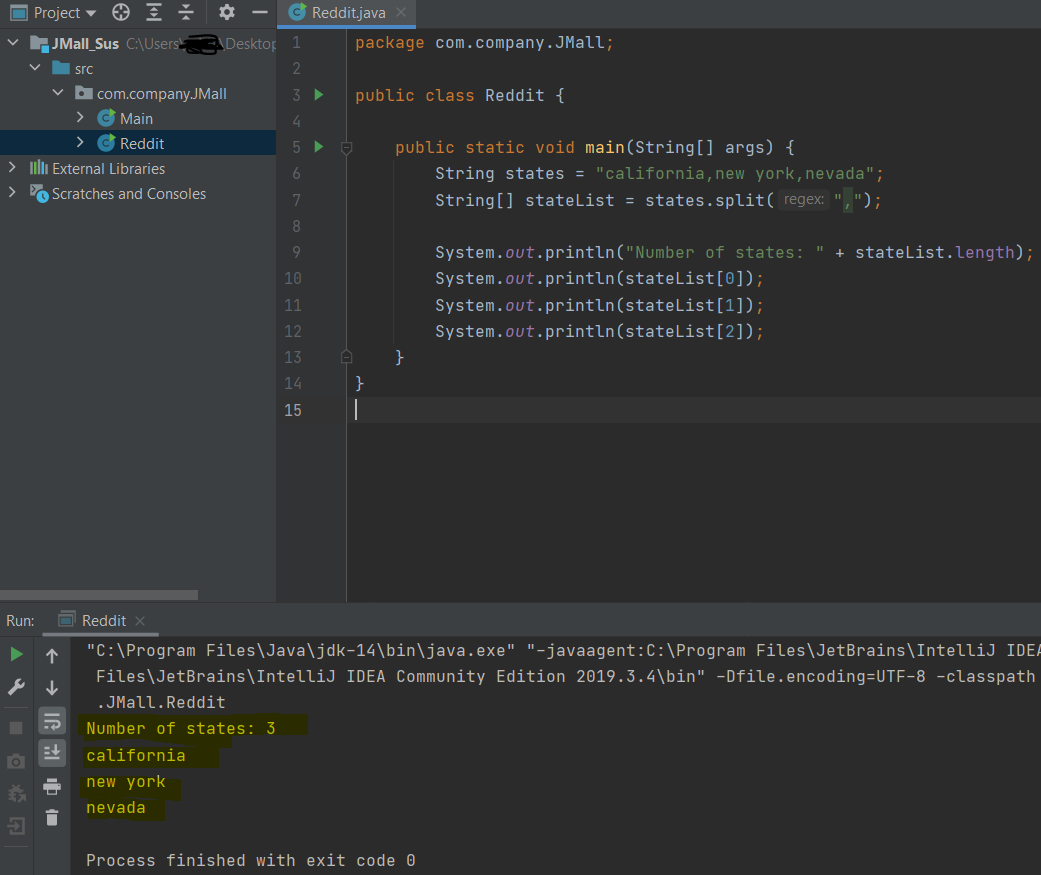
Task: Click the Project panel horizontal scrollbar
Action: coord(99,595)
